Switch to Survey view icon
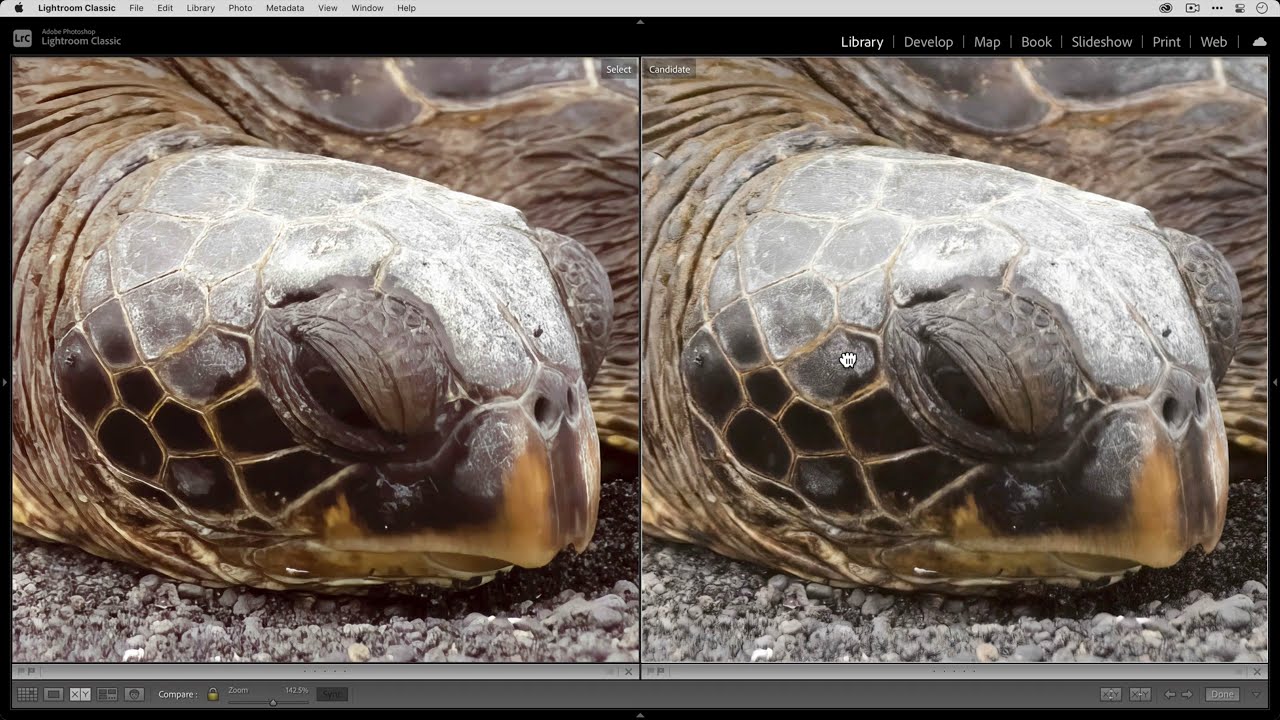This screenshot has width=1280, height=720. (x=107, y=694)
